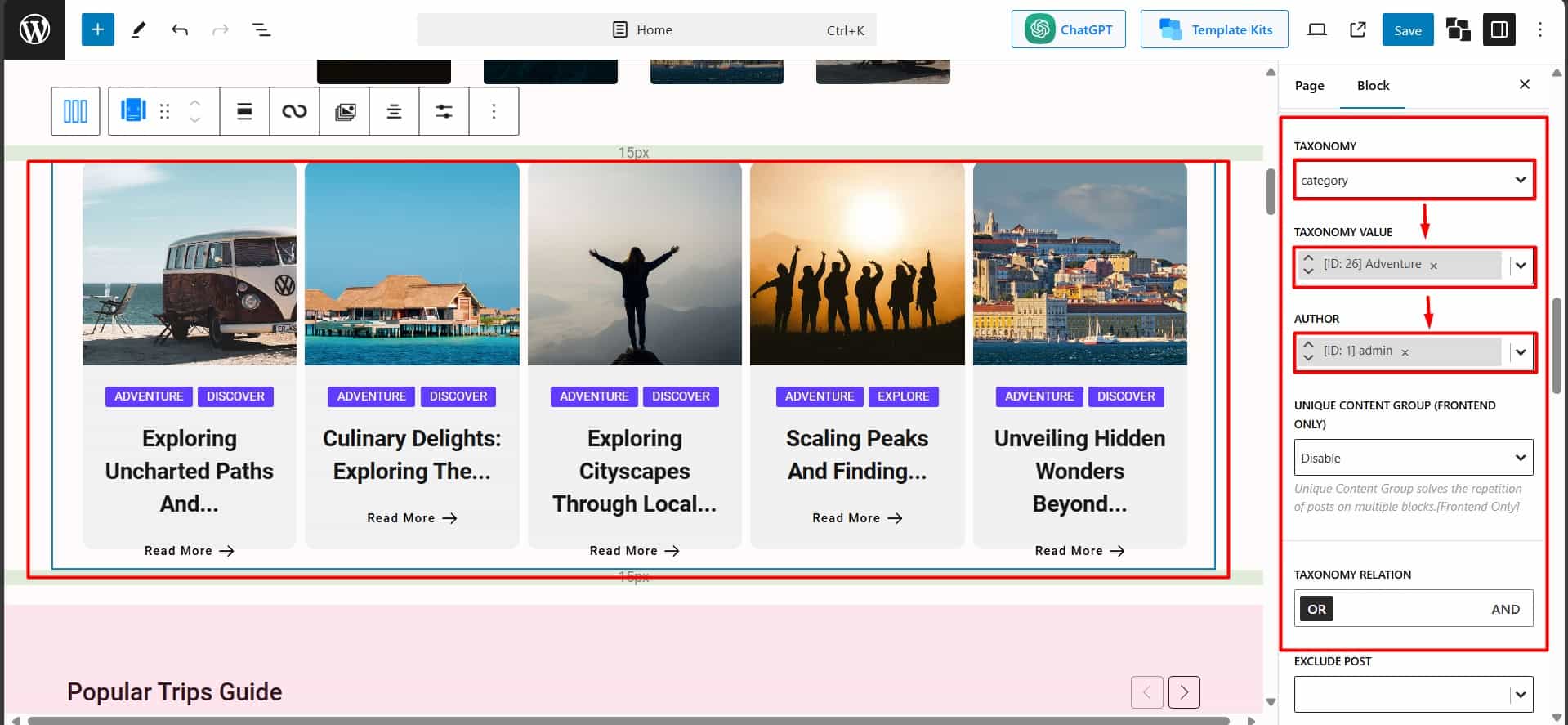Click Read More on Exploring Cityscapes
Viewport: 1568px width, 725px height.
[x=634, y=551]
